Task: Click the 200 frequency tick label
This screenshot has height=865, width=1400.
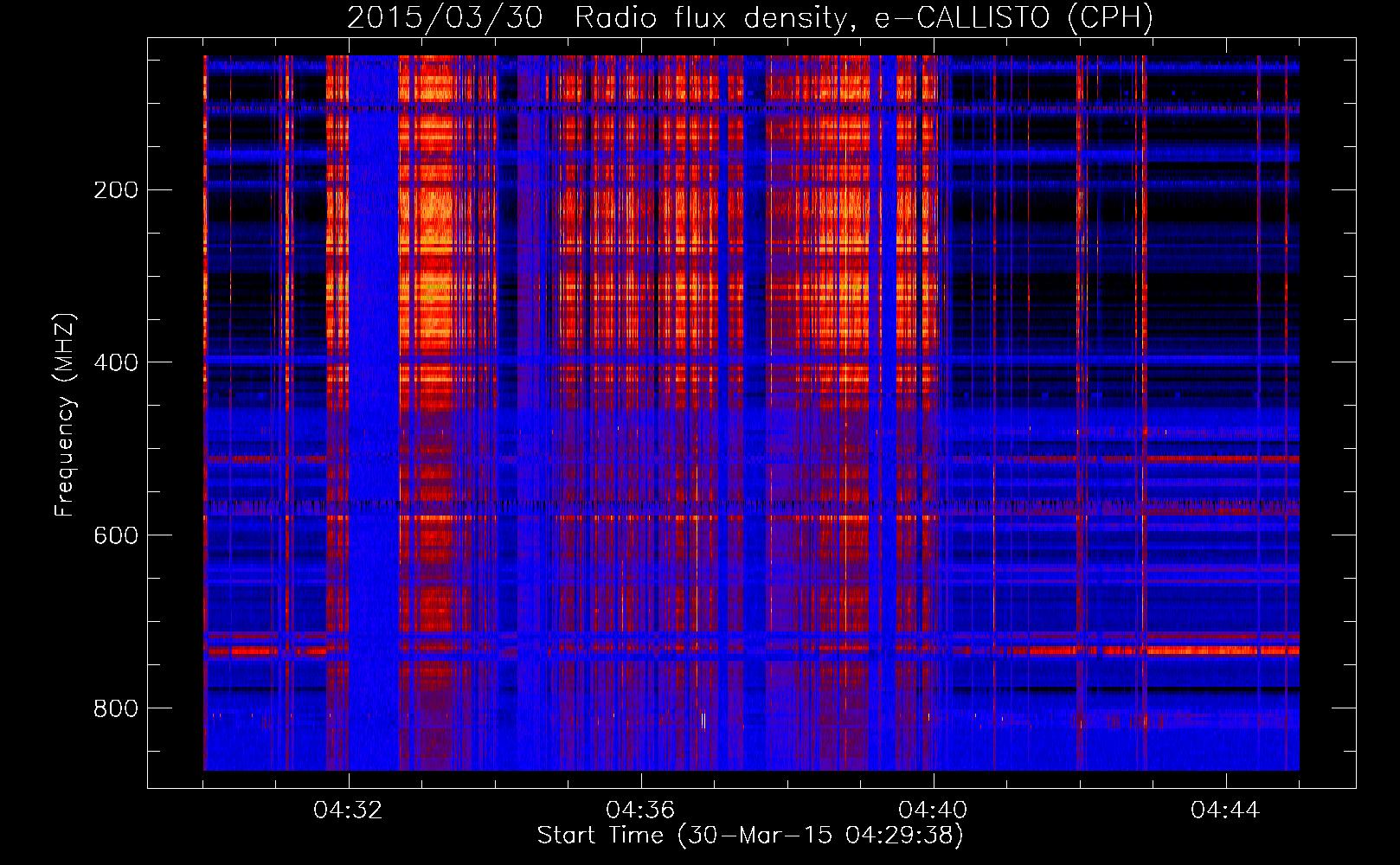Action: tap(116, 190)
